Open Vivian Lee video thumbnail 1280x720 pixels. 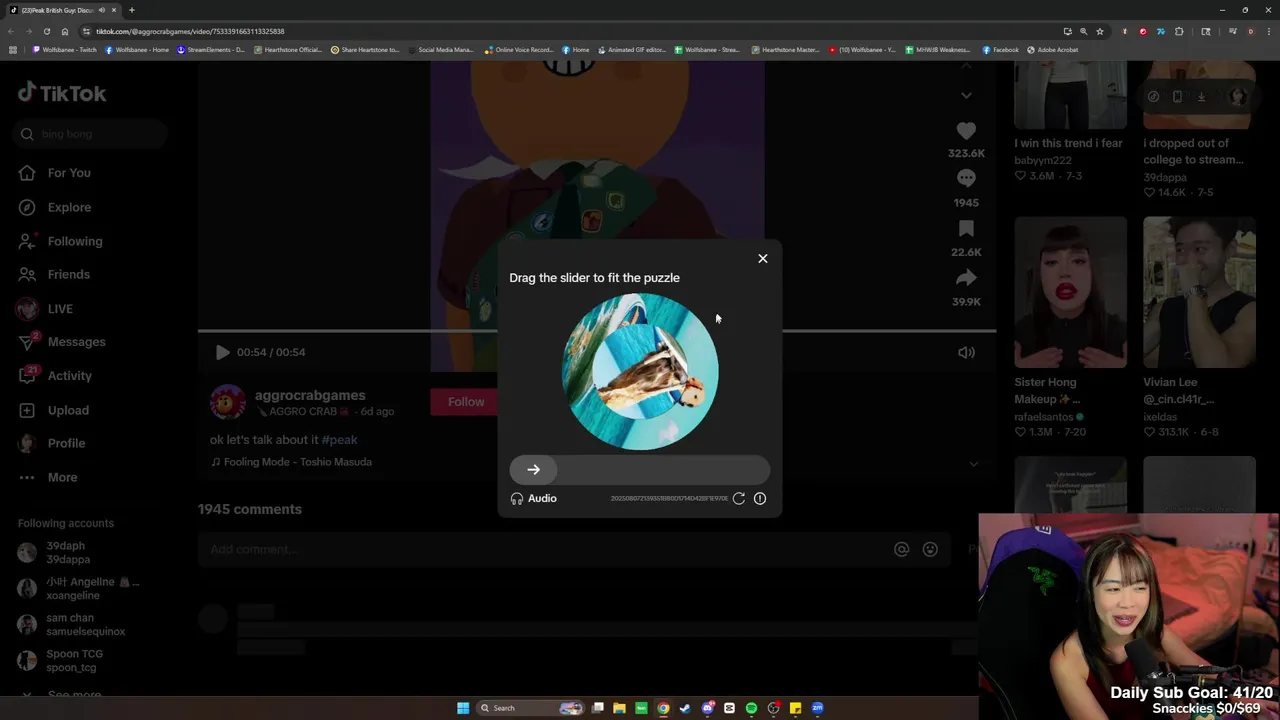(1199, 292)
